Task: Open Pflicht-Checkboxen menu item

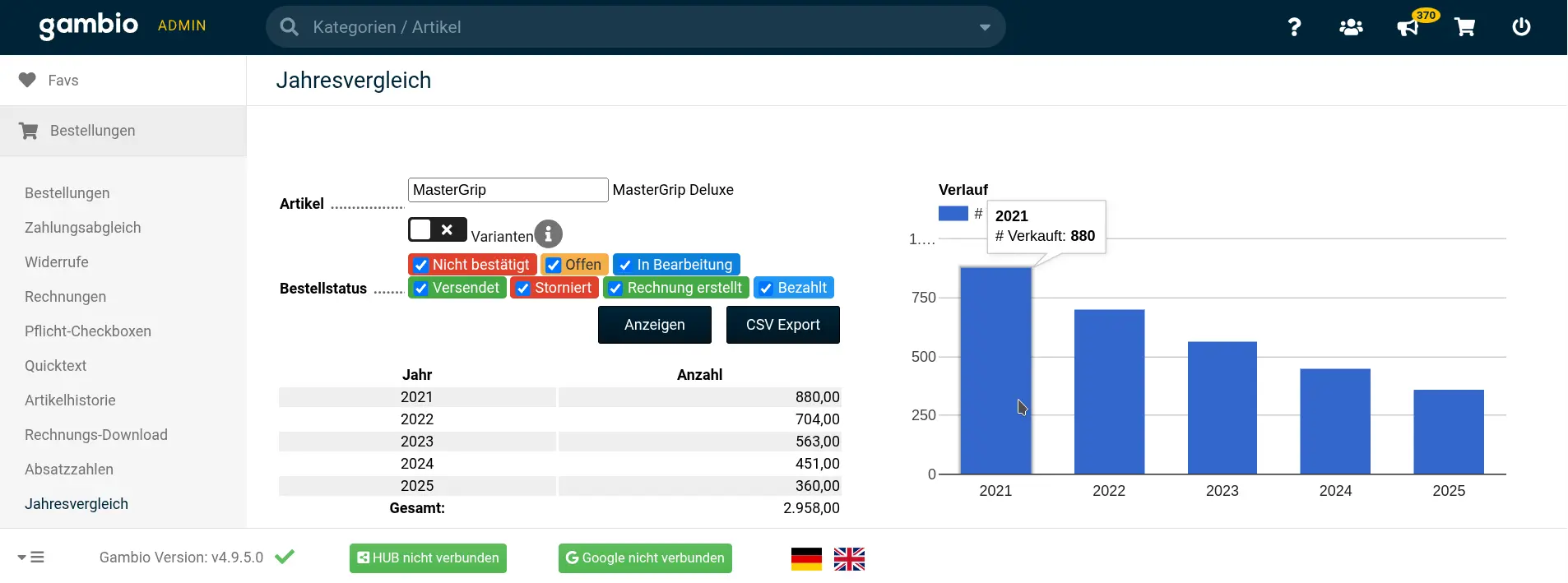Action: (88, 331)
